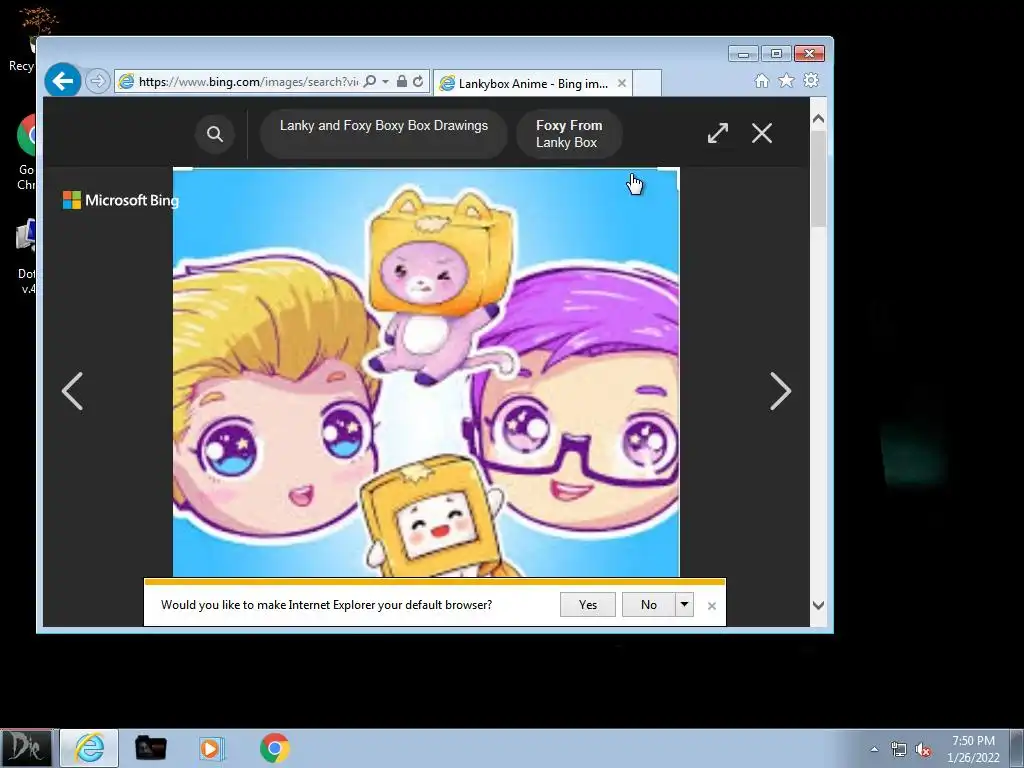Click the search magnifier in address bar
Viewport: 1024px width, 768px height.
click(x=370, y=81)
